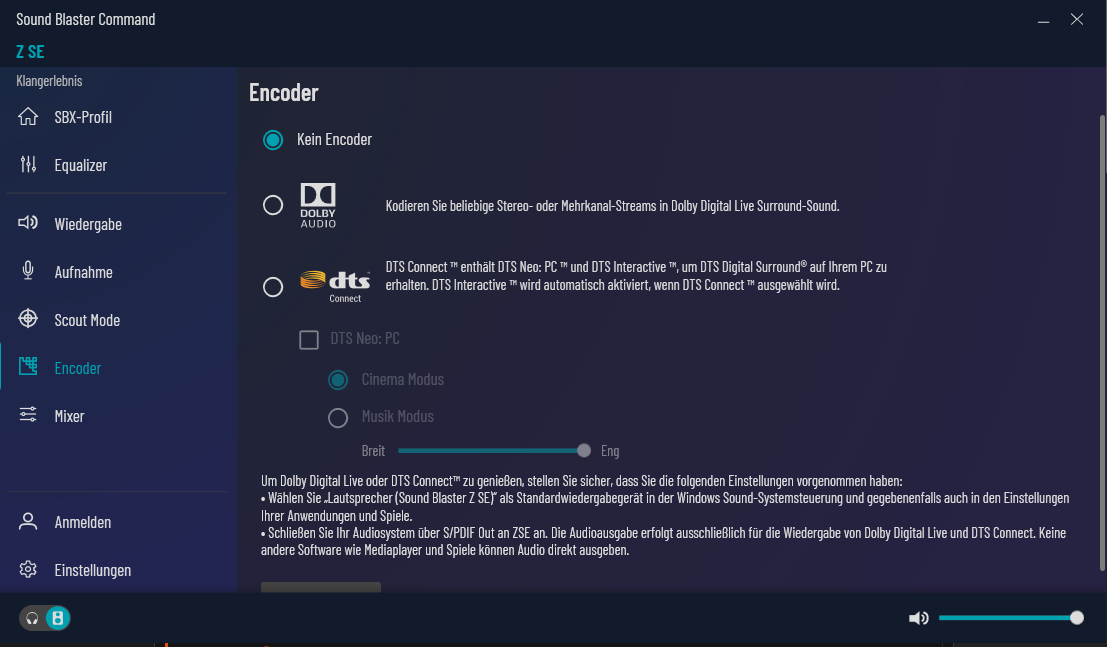Select the DTS Connect radio button
The height and width of the screenshot is (647, 1107).
[x=273, y=287]
